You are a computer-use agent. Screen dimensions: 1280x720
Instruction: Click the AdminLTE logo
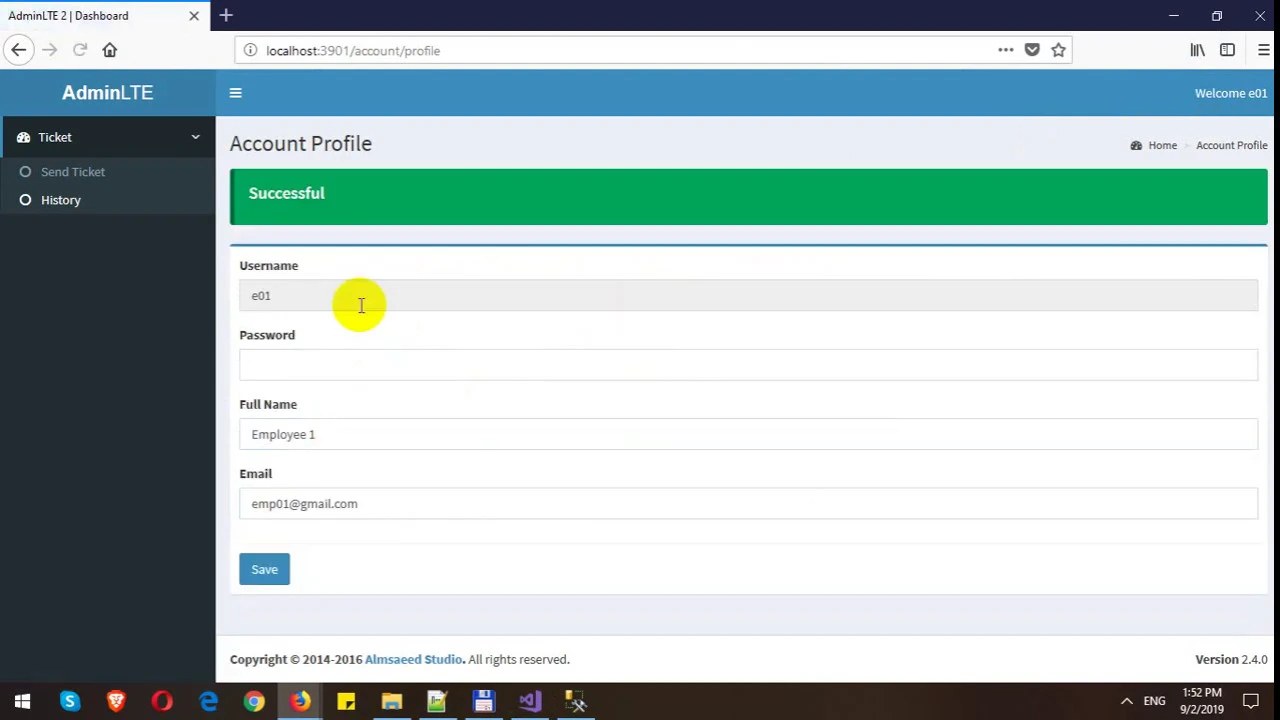pyautogui.click(x=107, y=92)
